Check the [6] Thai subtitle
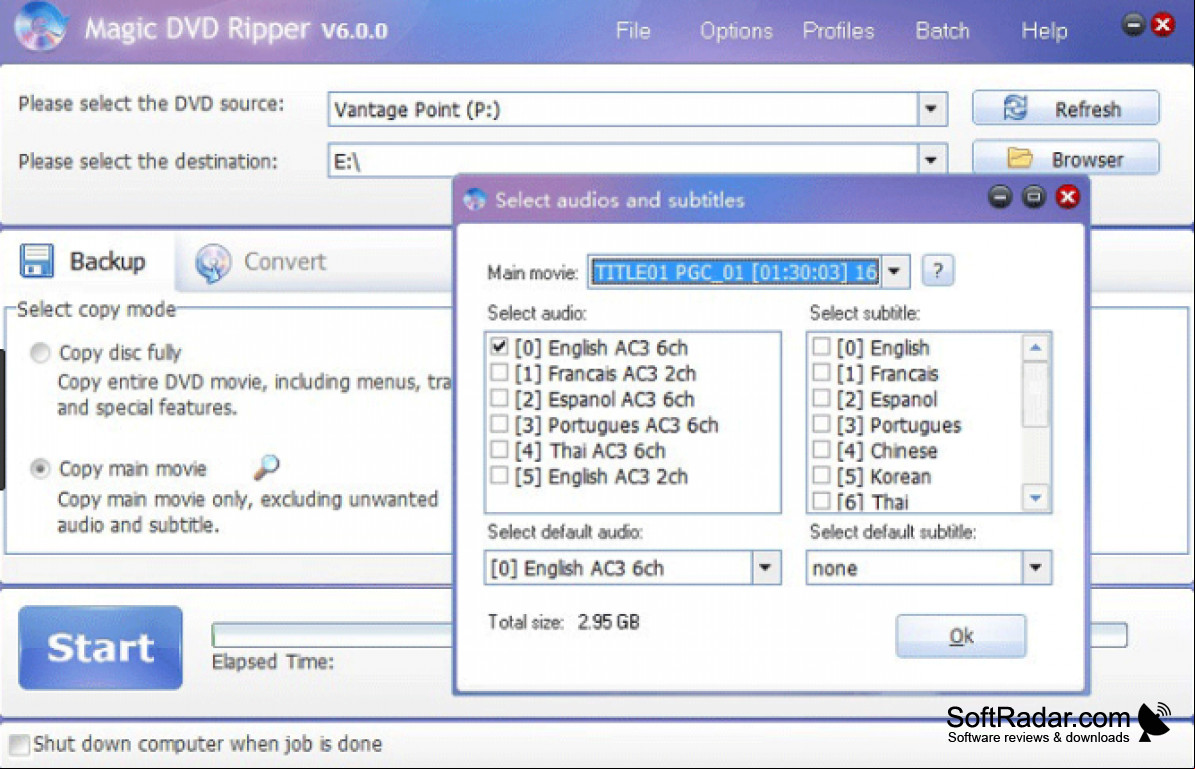Viewport: 1195px width, 769px height. coord(821,501)
